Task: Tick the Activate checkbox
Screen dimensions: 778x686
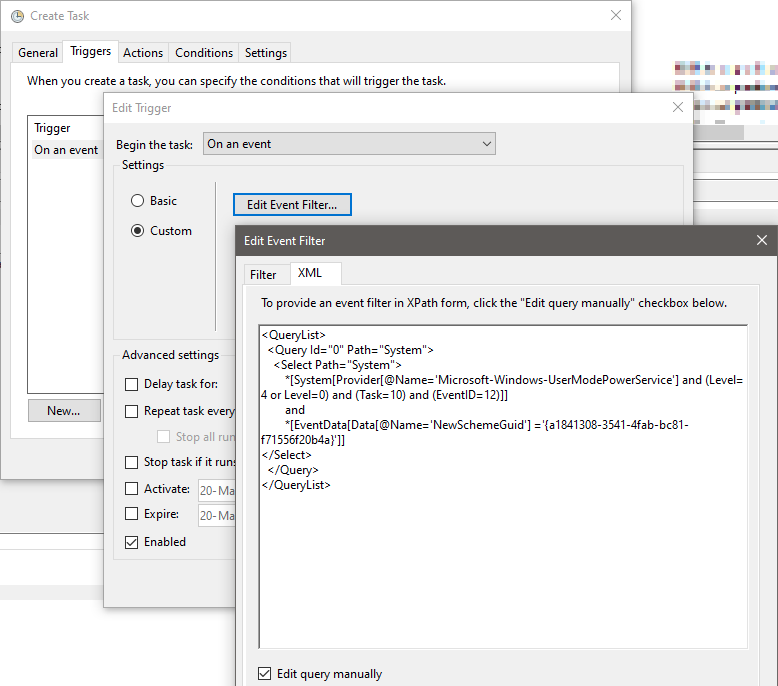Action: click(x=131, y=489)
